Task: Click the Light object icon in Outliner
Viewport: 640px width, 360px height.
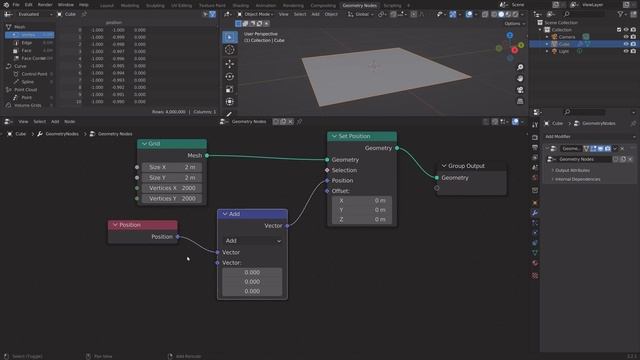Action: tap(554, 51)
